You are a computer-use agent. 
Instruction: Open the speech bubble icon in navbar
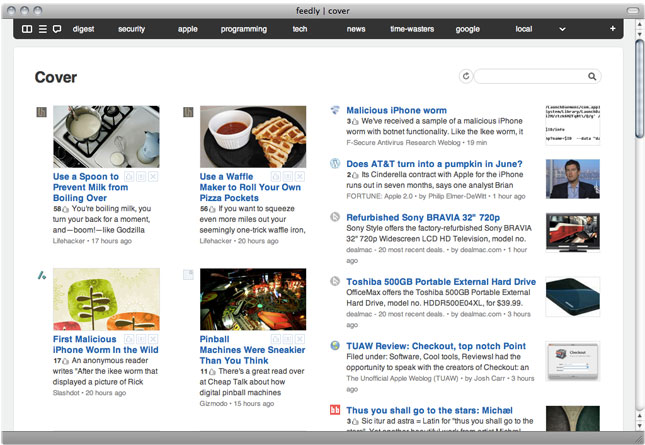point(57,29)
